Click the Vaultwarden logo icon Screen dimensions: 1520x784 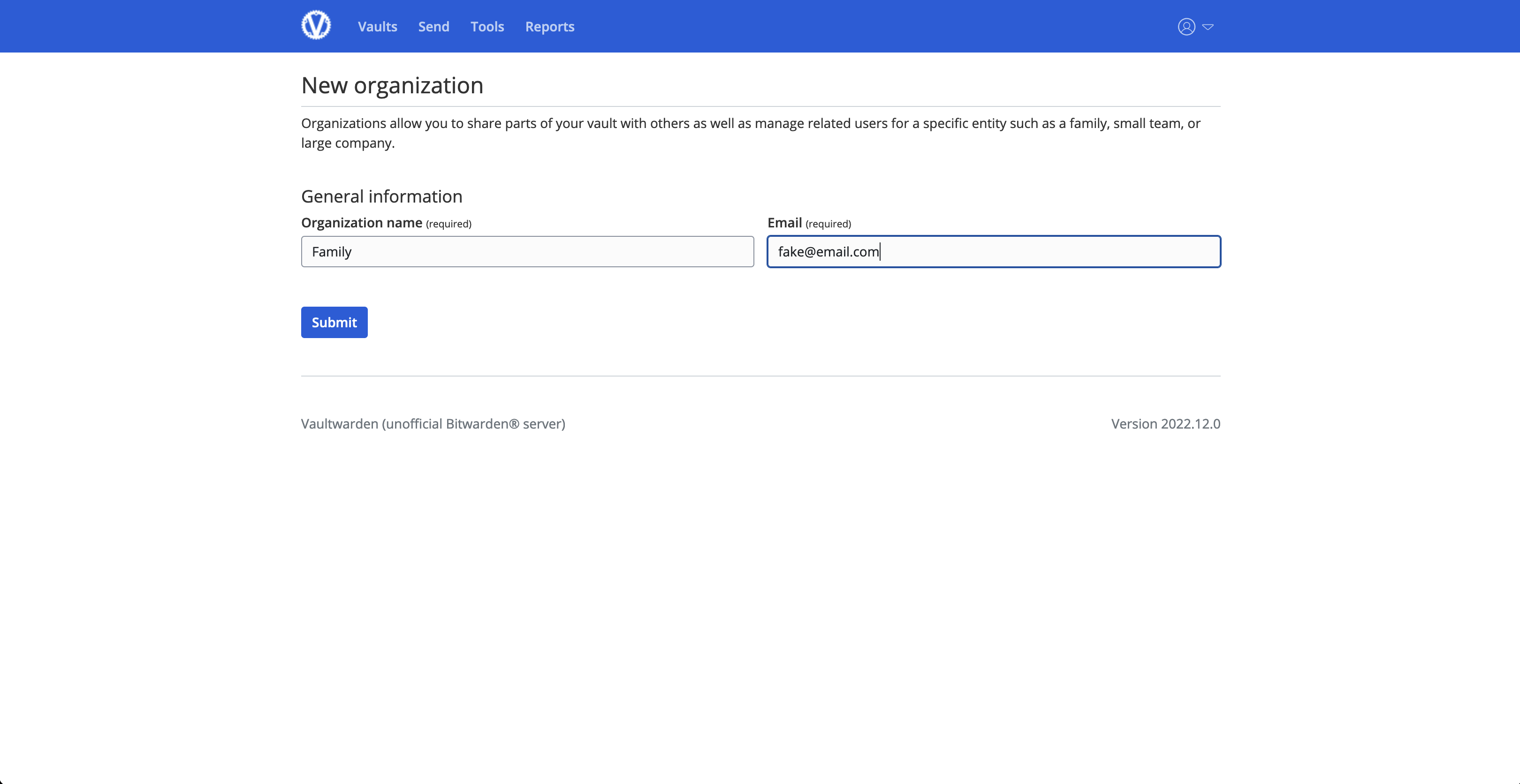[316, 26]
